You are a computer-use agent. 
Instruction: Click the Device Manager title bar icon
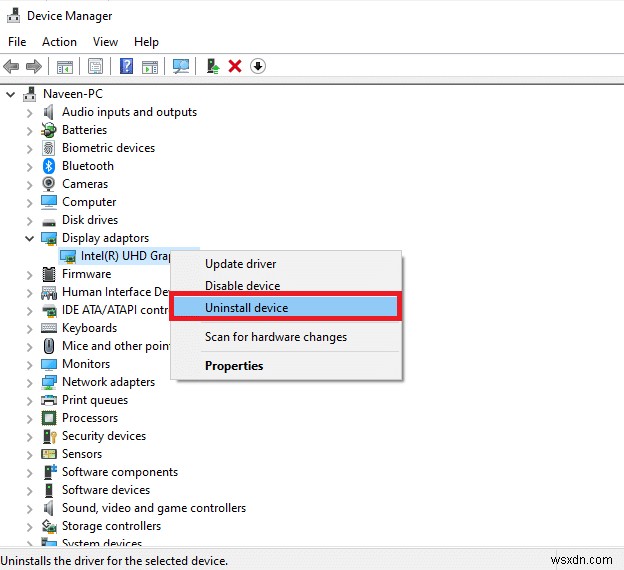14,16
